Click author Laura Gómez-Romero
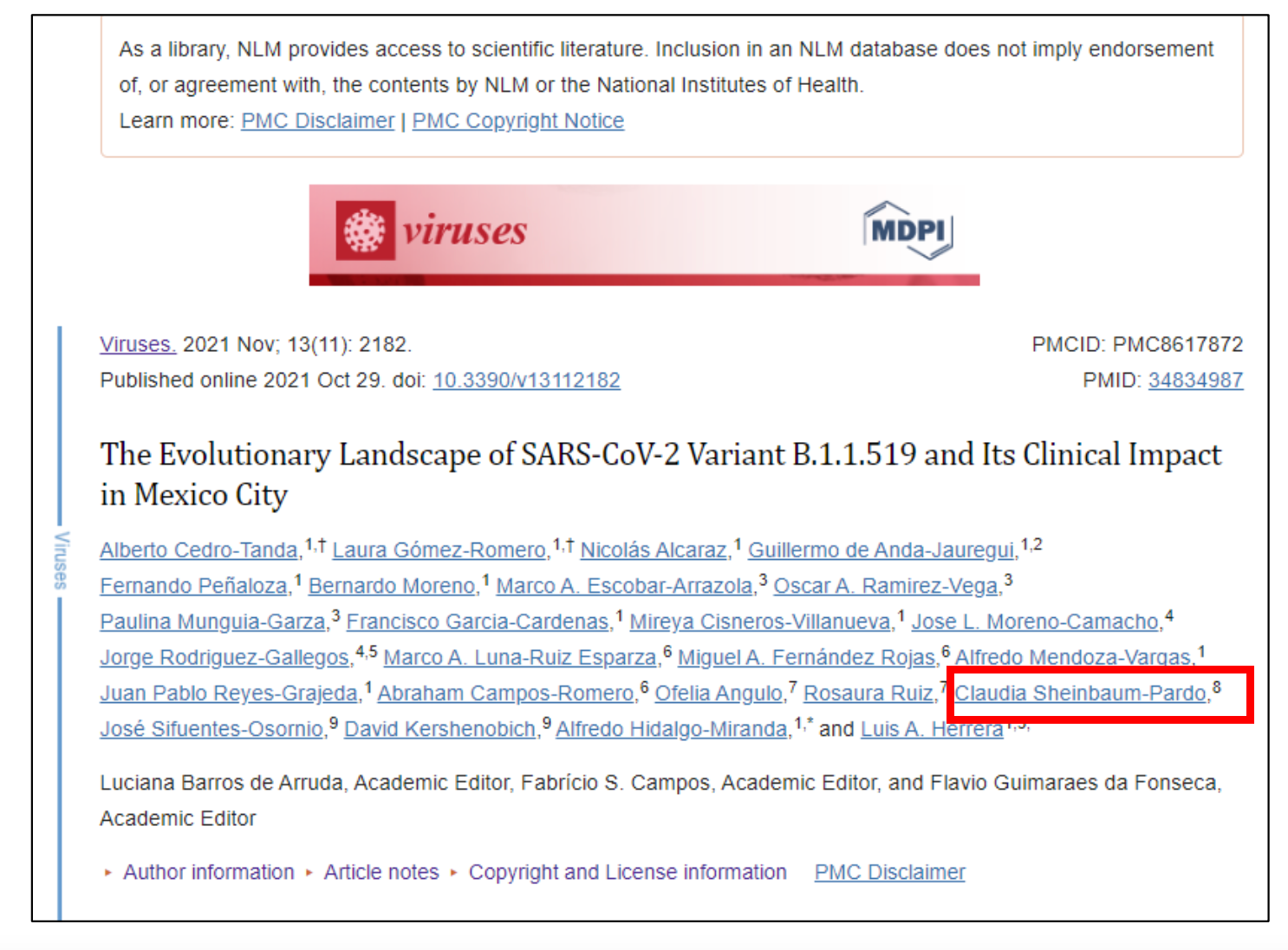This screenshot has height=950, width=1288. [x=439, y=550]
